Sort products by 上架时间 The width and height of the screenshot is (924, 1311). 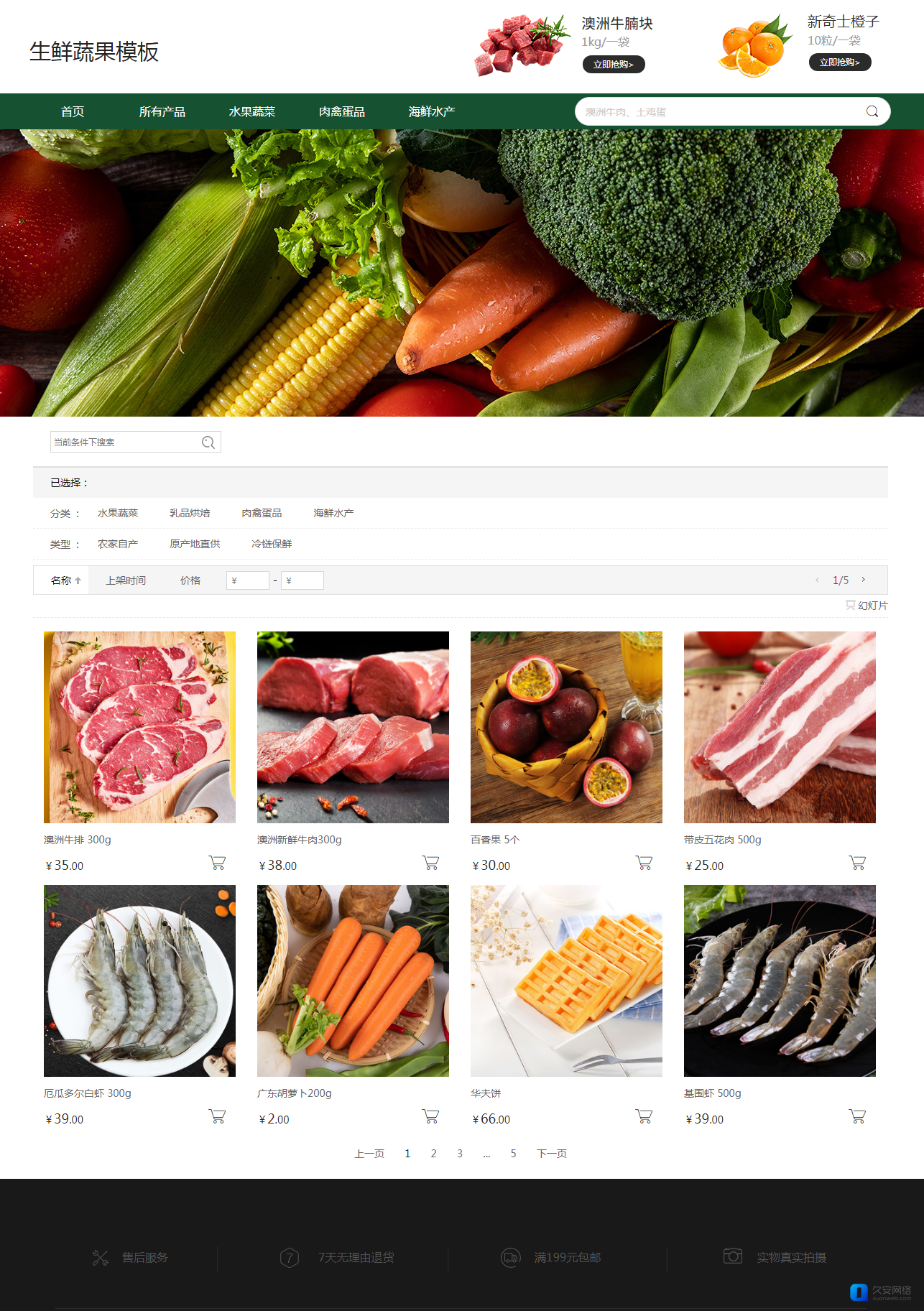126,580
